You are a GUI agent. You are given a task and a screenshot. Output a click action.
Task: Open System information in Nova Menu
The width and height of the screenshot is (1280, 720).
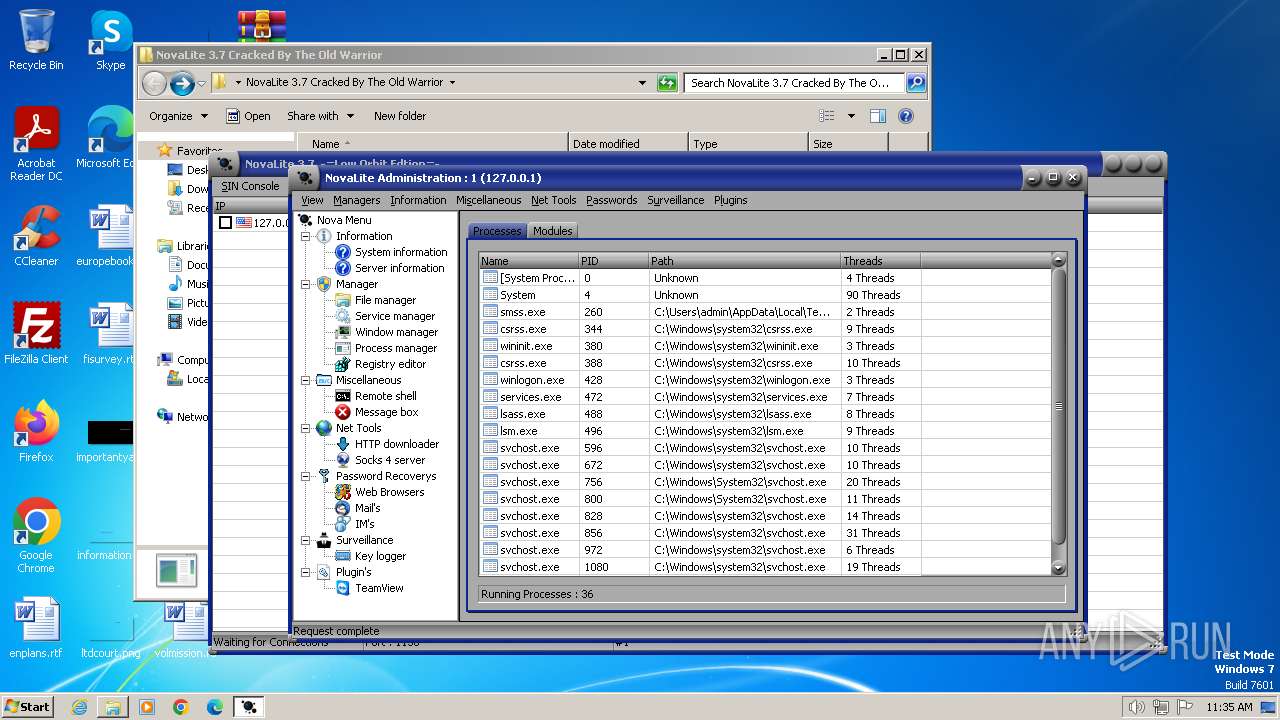point(400,252)
